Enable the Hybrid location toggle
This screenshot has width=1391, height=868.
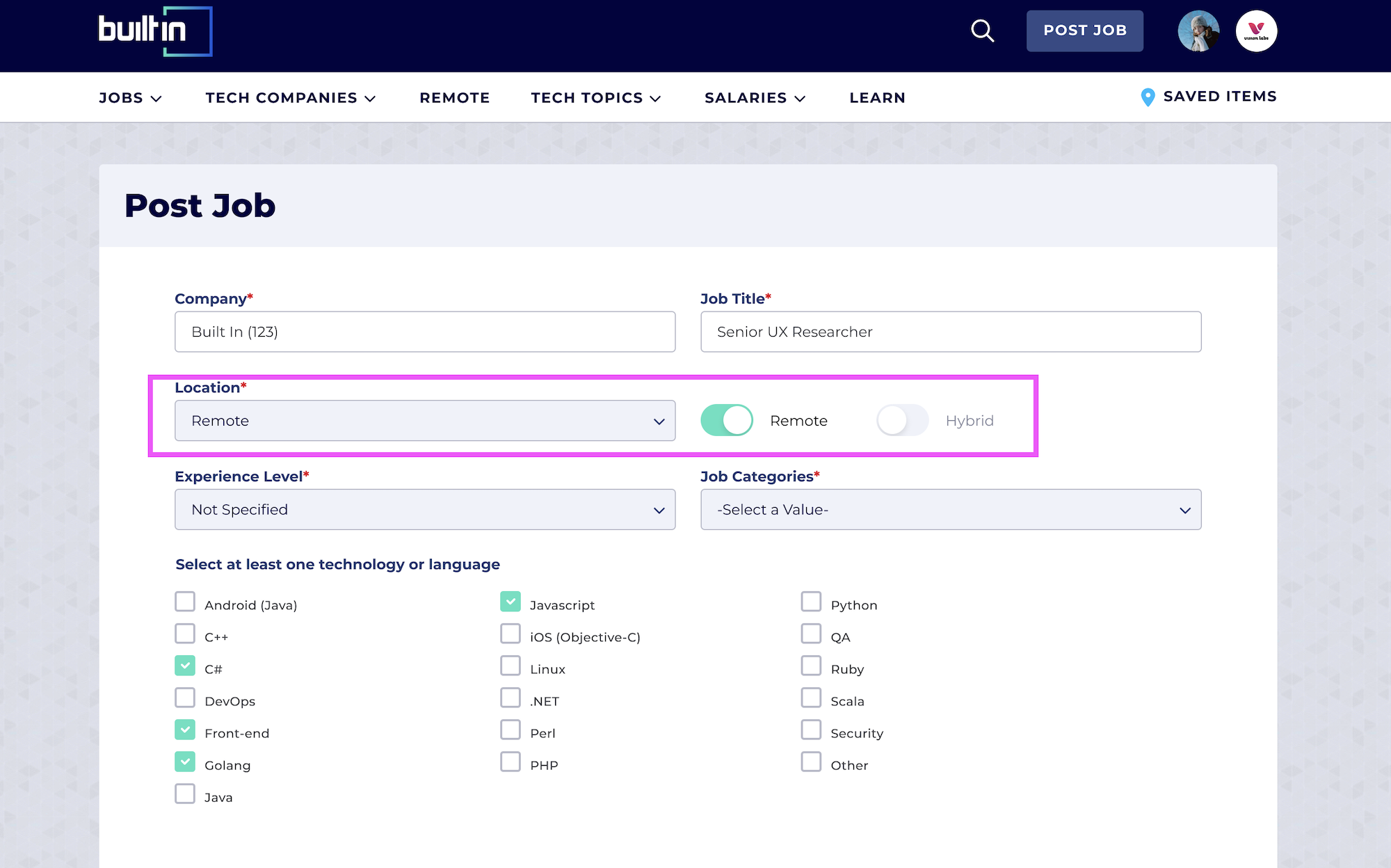[x=902, y=420]
